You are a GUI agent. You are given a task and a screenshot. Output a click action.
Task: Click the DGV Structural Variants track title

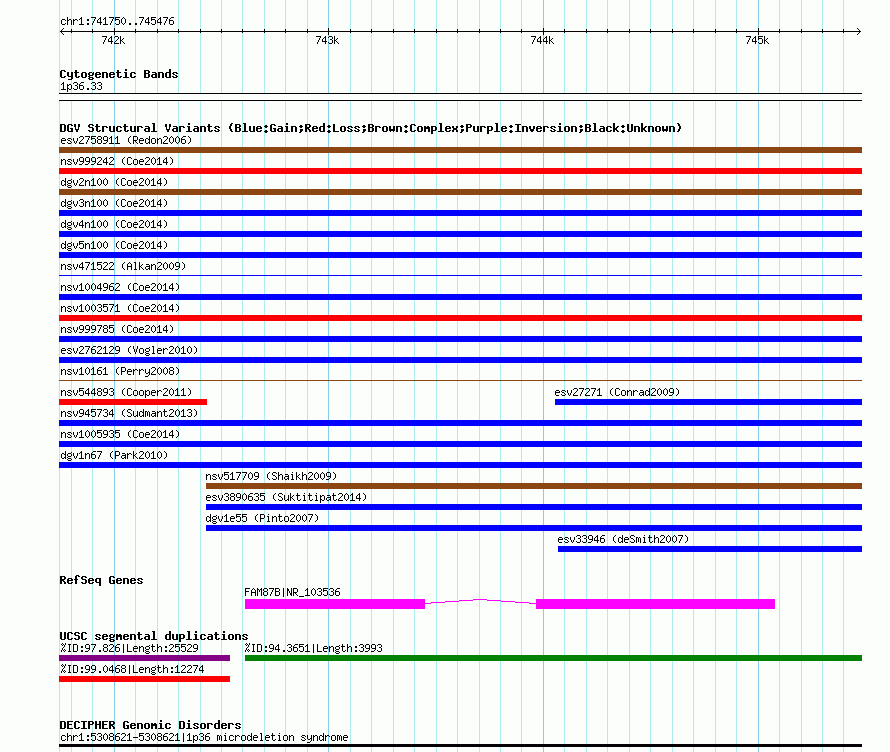[x=371, y=128]
